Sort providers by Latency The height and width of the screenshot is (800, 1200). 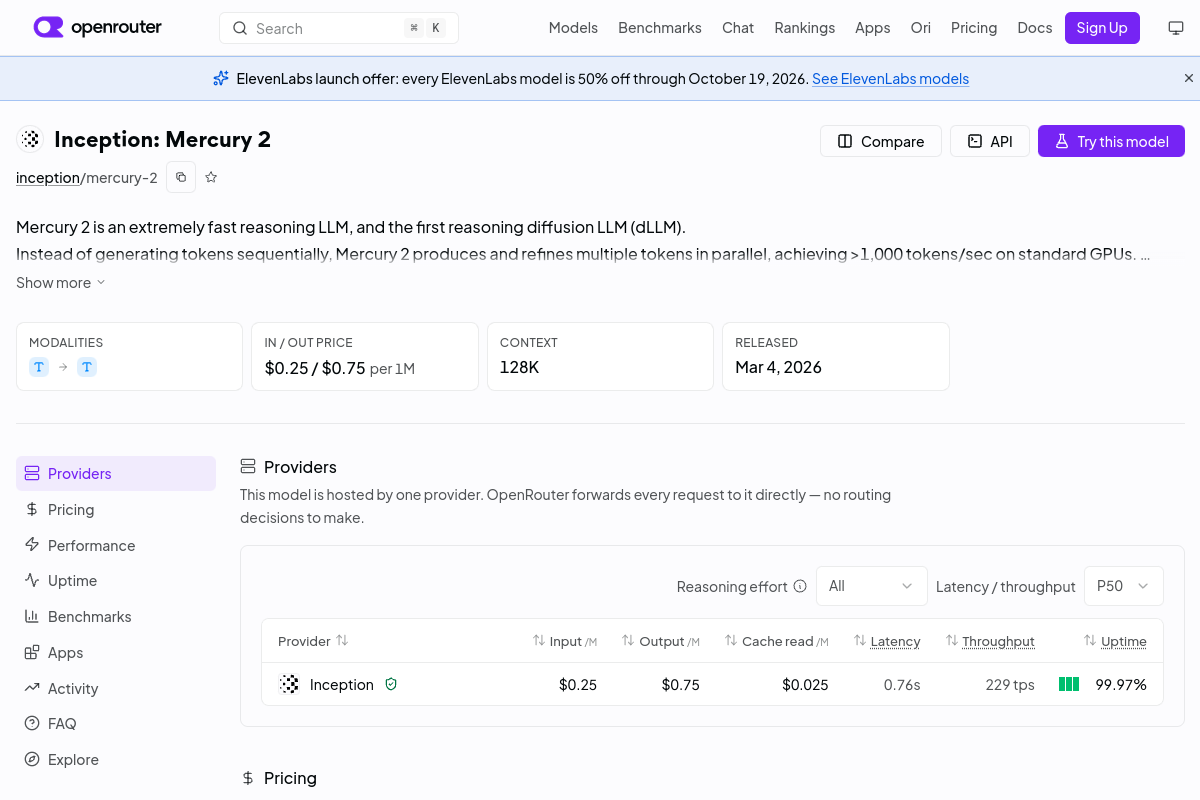click(x=887, y=641)
